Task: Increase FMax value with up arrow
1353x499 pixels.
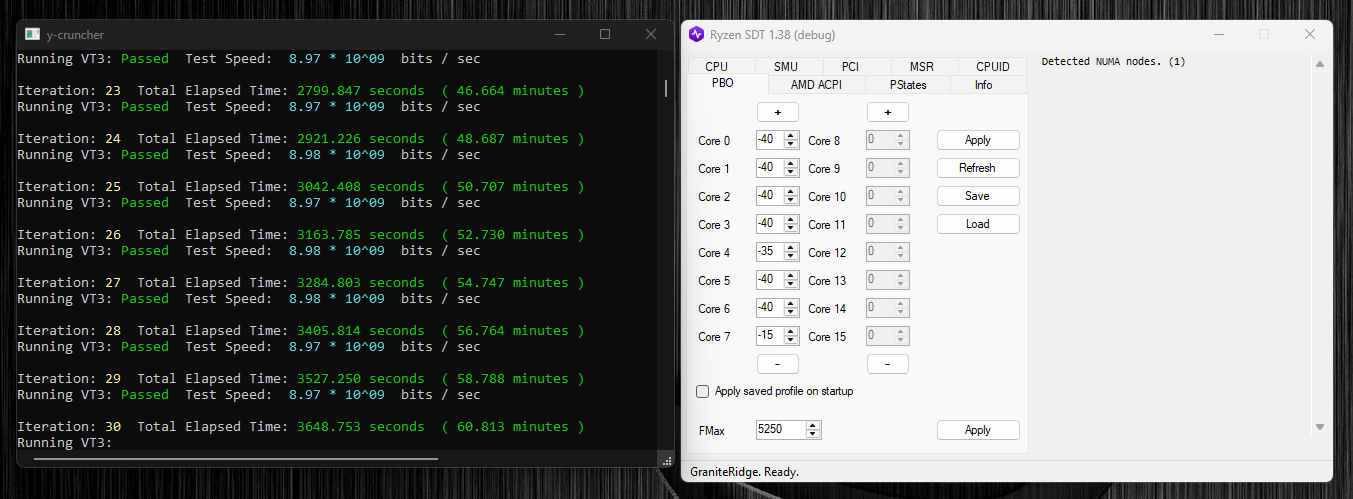Action: click(813, 425)
